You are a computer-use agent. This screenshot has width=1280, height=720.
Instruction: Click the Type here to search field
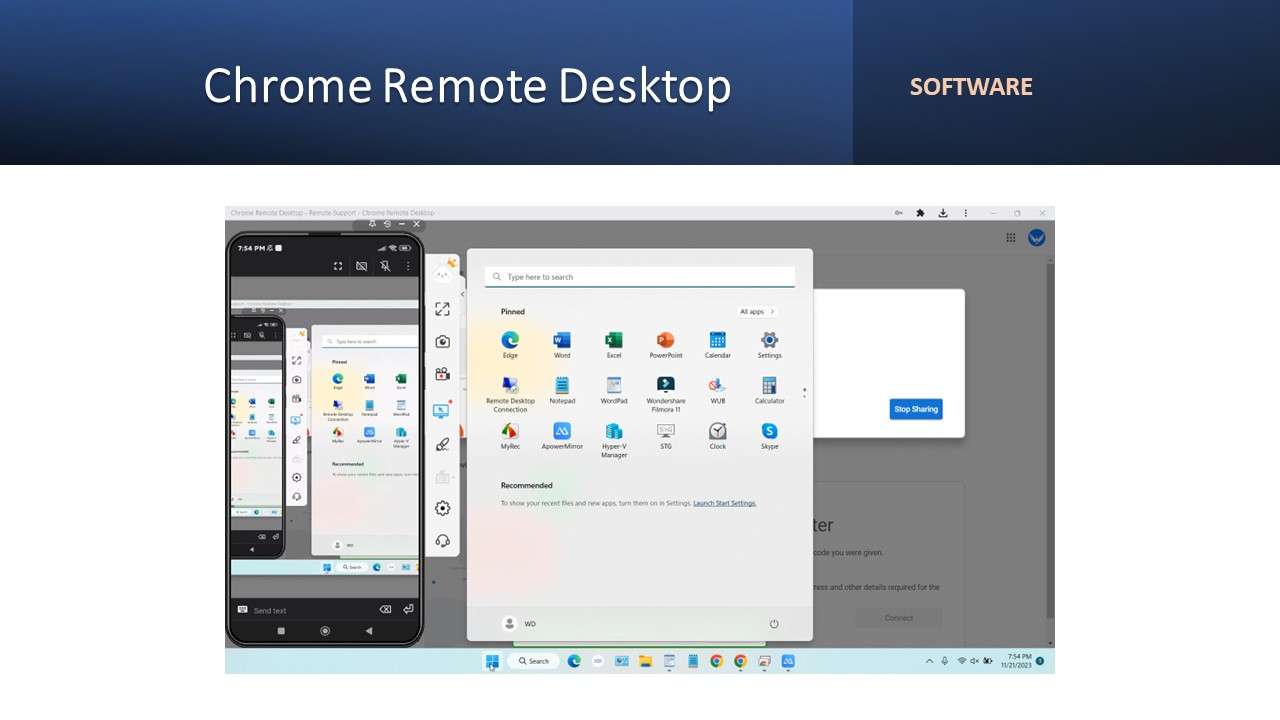coord(639,276)
